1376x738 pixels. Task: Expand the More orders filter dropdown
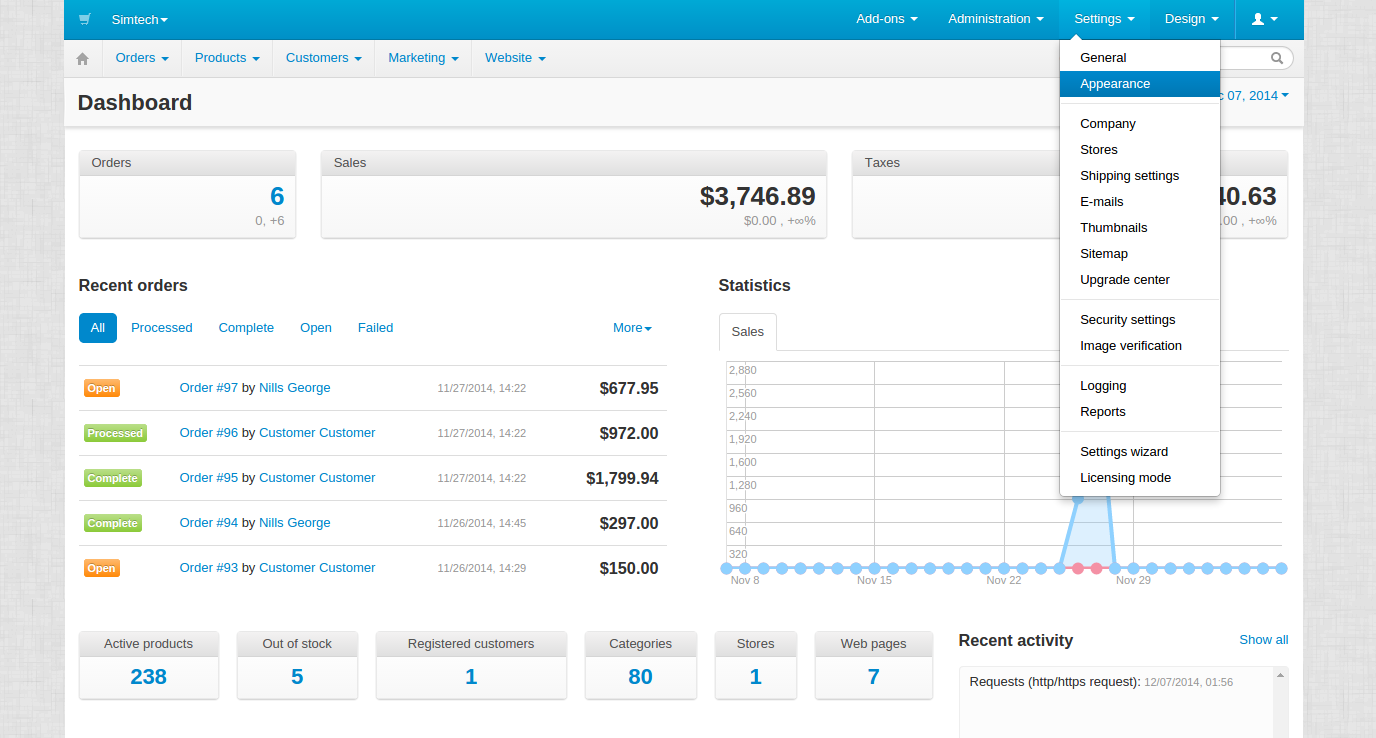coord(632,328)
